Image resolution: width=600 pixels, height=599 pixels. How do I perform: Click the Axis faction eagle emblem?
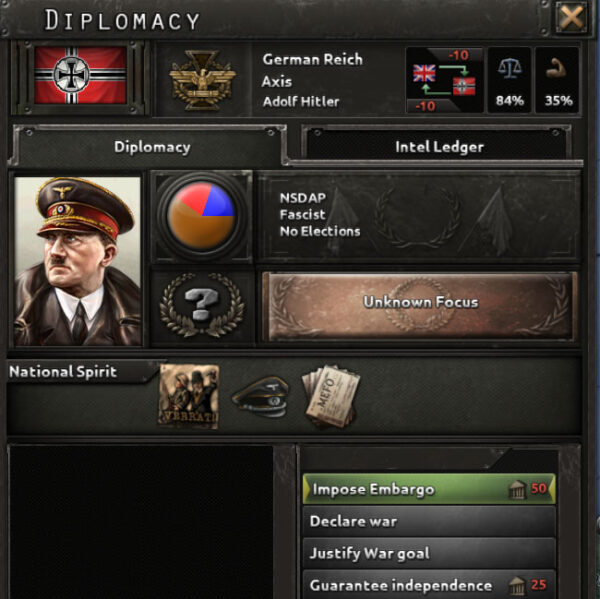point(202,80)
